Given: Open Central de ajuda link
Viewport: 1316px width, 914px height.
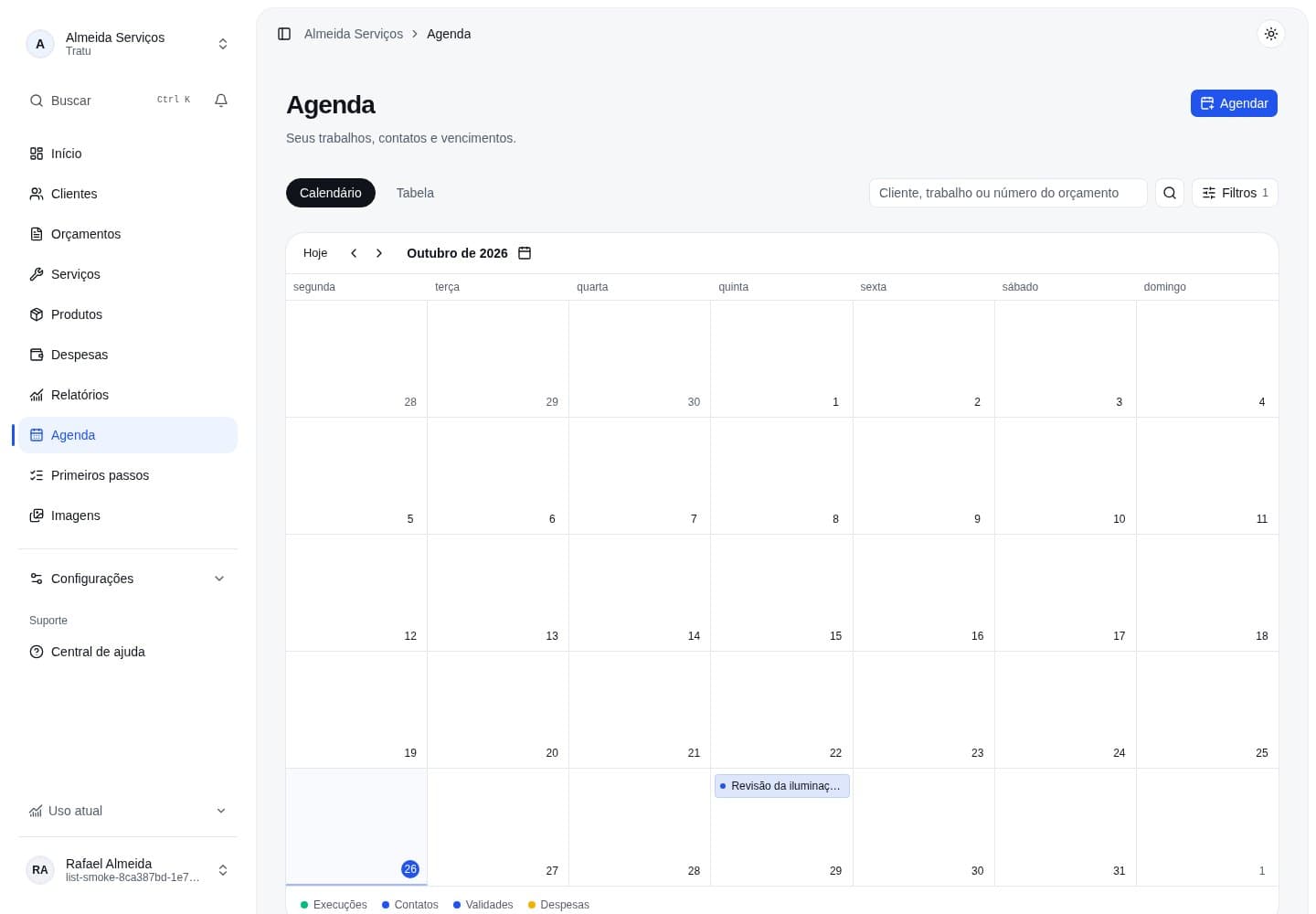Looking at the screenshot, I should click(128, 652).
